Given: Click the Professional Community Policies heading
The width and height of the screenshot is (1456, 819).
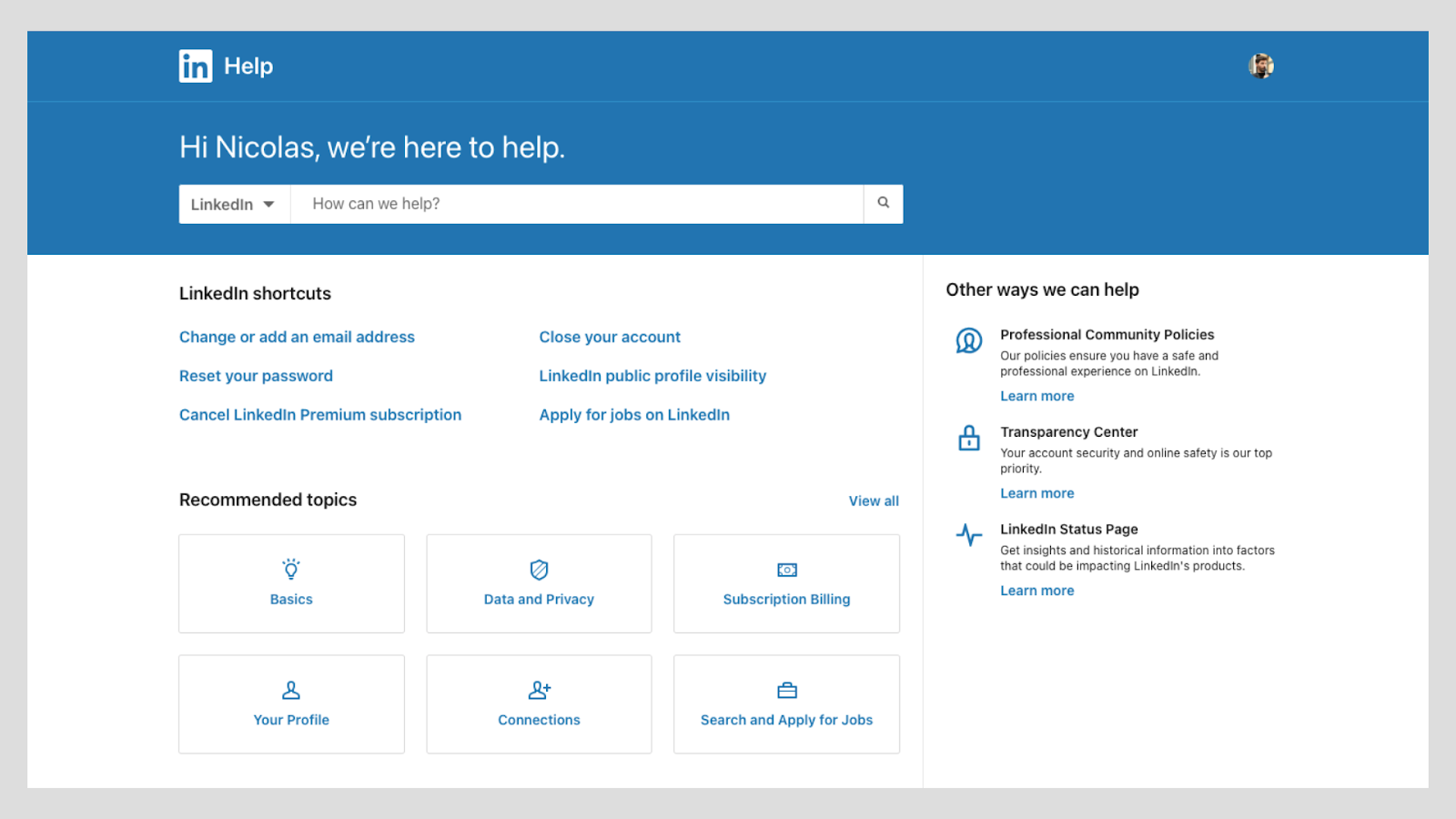Looking at the screenshot, I should (1107, 335).
